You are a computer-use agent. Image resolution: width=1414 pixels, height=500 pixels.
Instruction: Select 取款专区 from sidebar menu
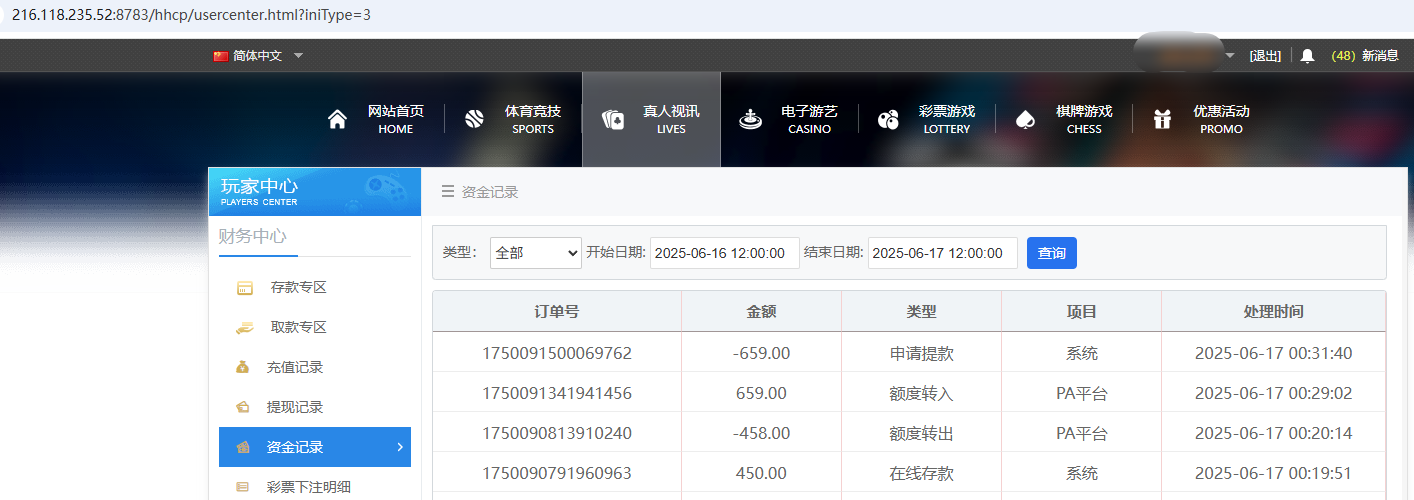coord(298,328)
